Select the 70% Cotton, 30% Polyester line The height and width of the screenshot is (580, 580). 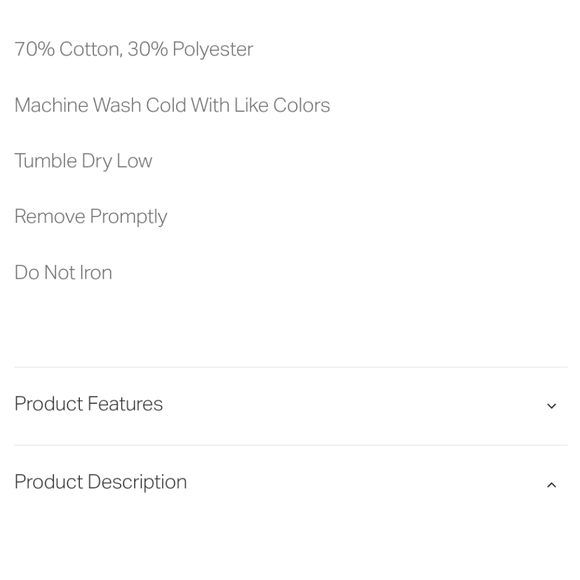(134, 50)
